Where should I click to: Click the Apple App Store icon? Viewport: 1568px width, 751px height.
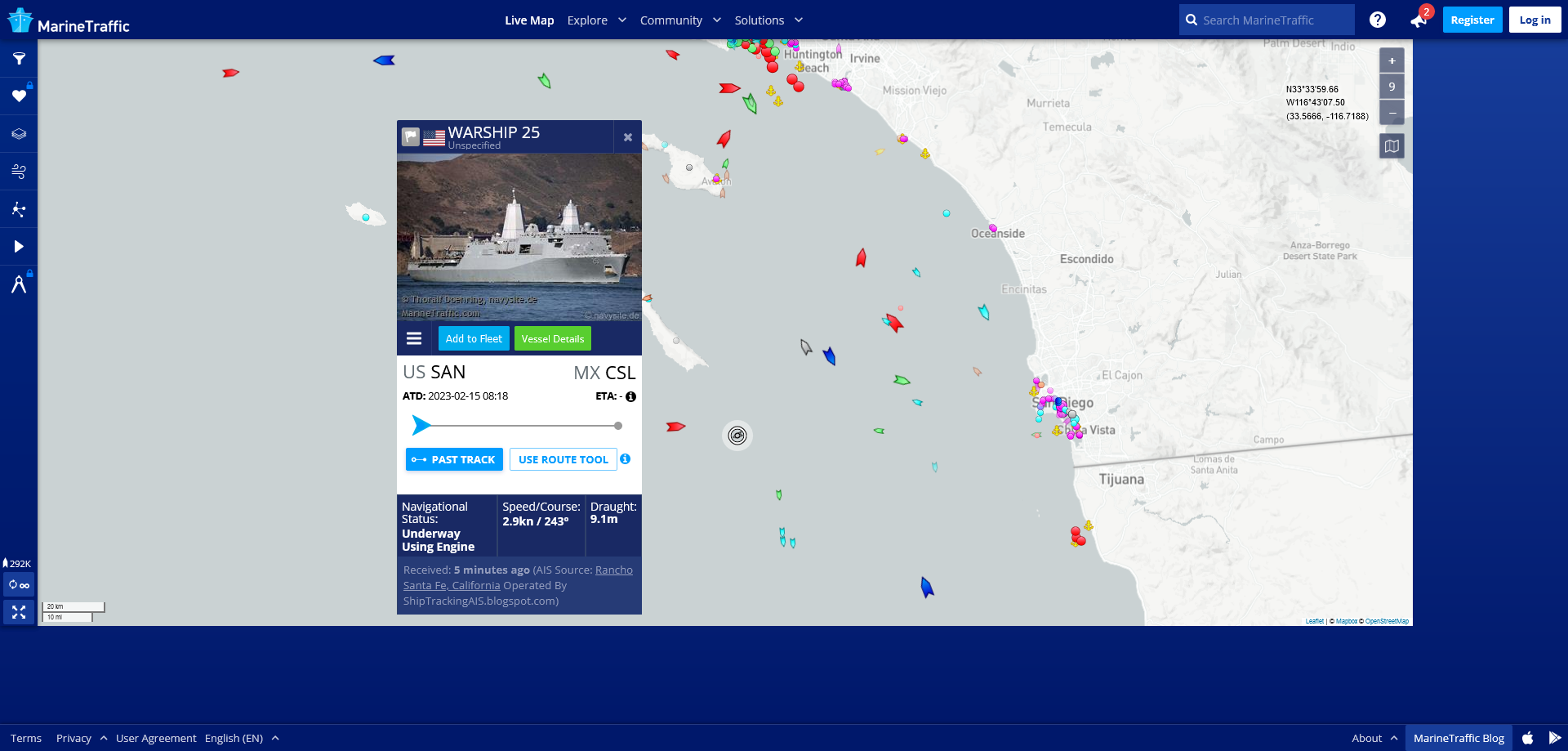(1528, 738)
